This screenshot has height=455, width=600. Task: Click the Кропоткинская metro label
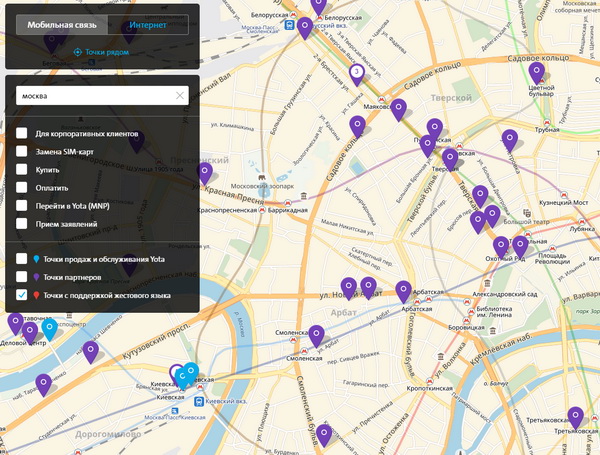[x=429, y=388]
